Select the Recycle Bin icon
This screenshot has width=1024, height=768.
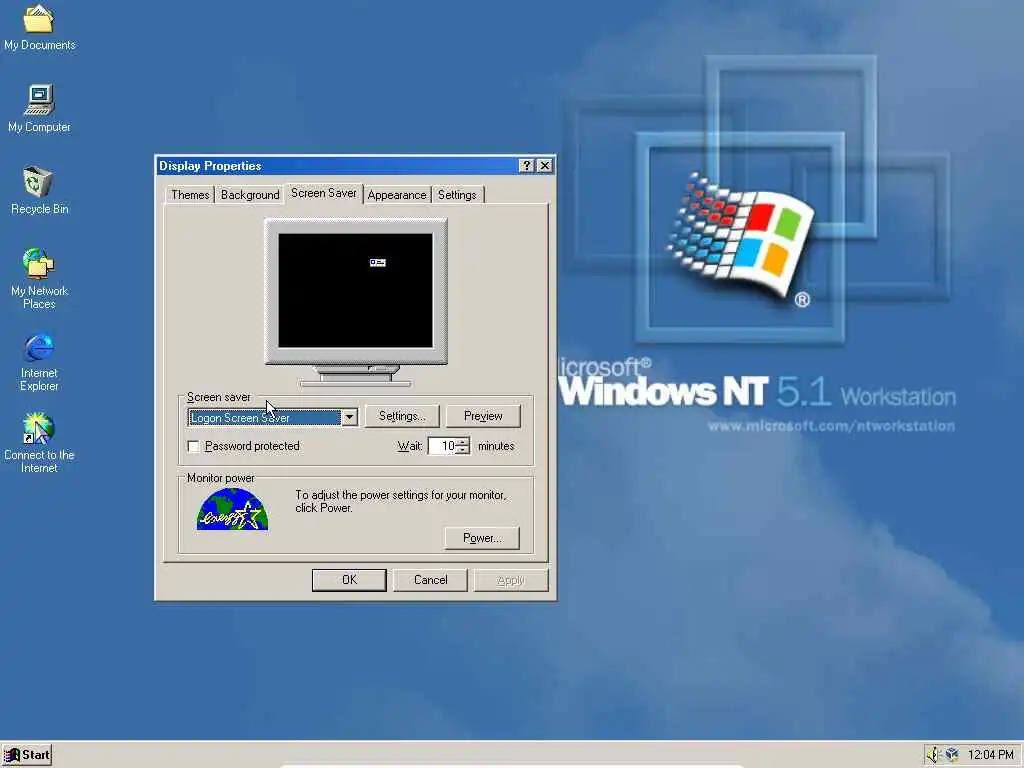tap(39, 190)
